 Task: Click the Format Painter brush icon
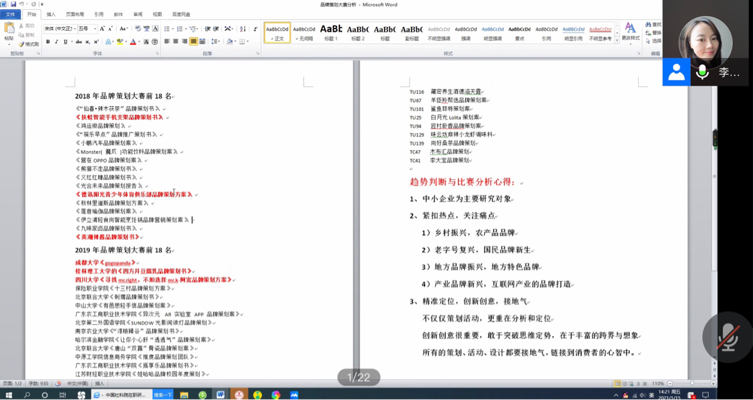[x=22, y=44]
